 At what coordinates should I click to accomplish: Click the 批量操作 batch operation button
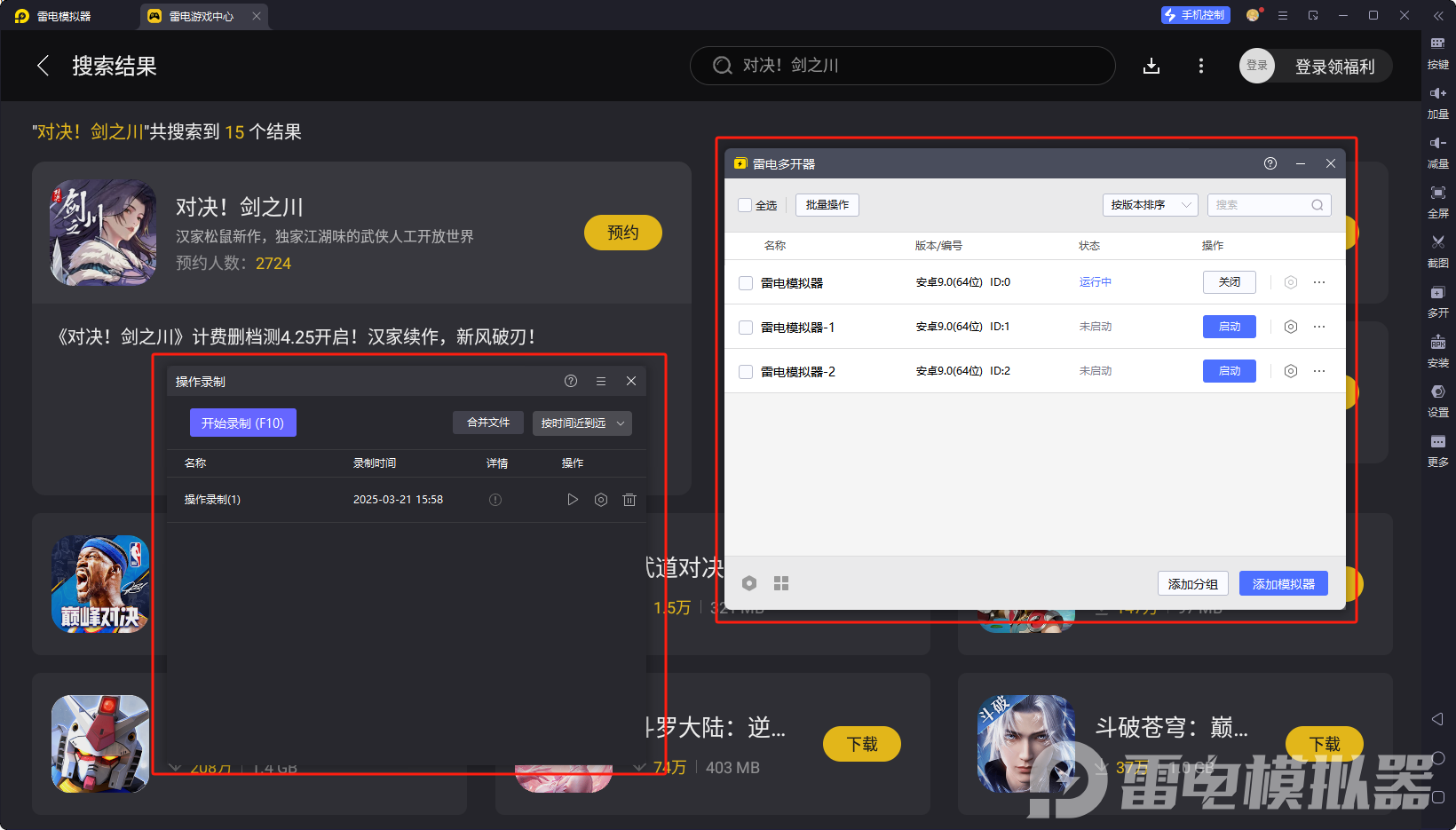coord(827,205)
